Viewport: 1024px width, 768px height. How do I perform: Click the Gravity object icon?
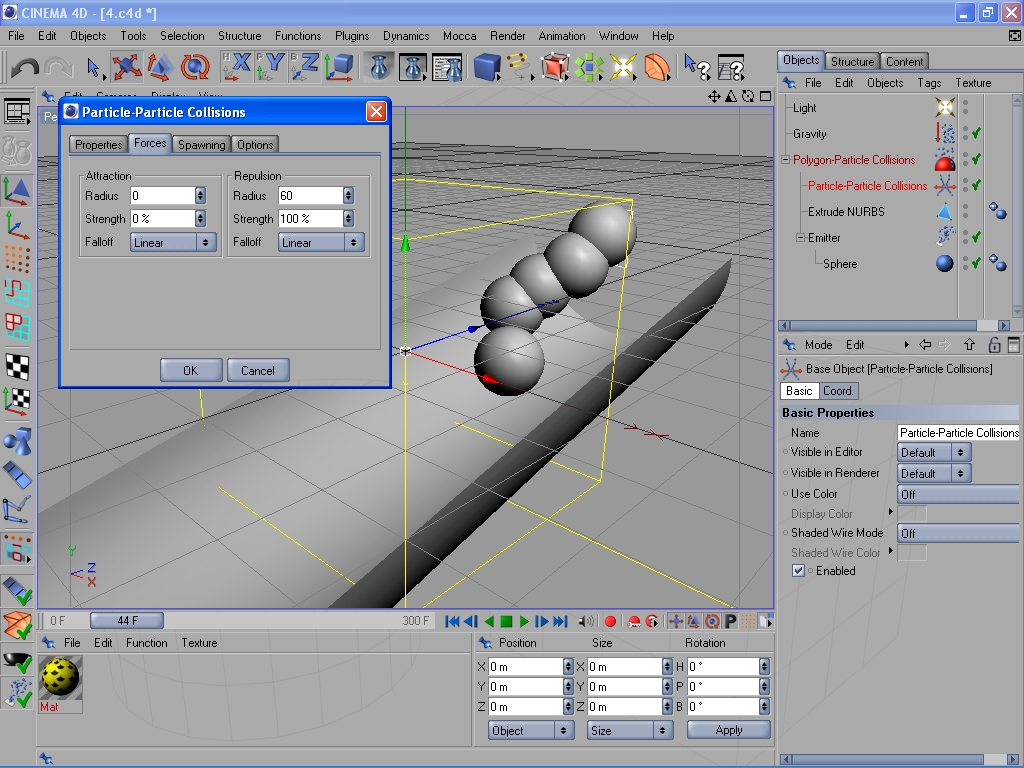[x=944, y=133]
